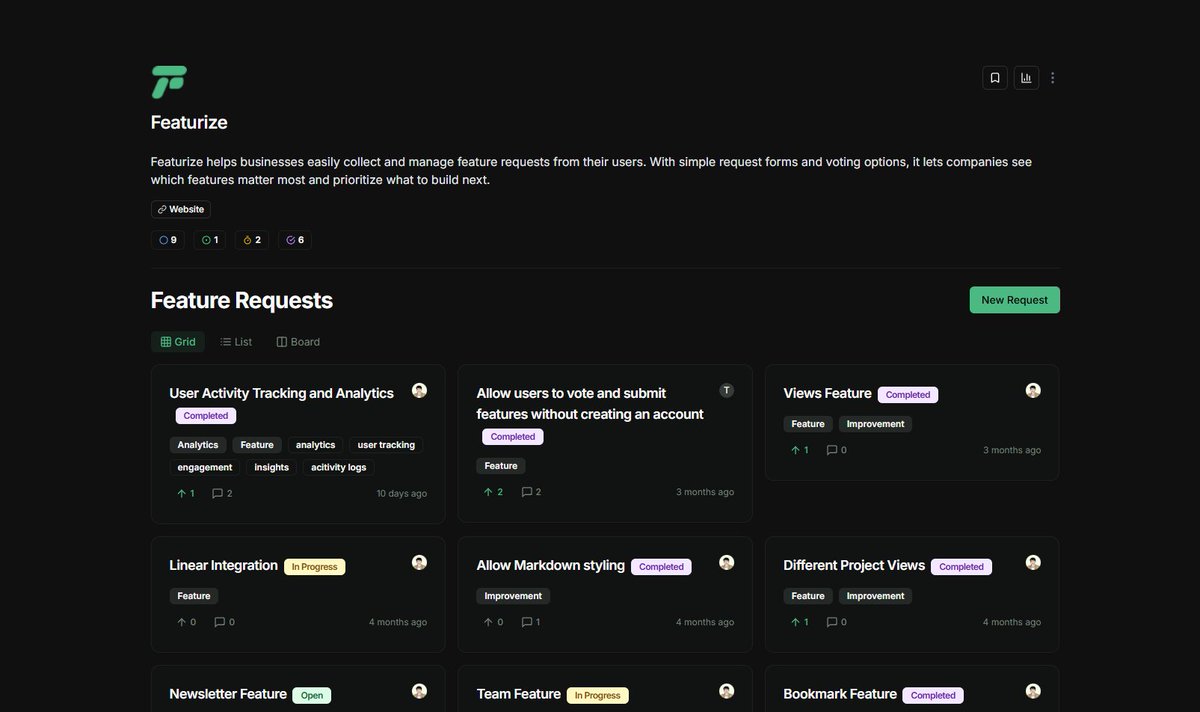
Task: Open the Newsletter Feature request
Action: tap(228, 693)
